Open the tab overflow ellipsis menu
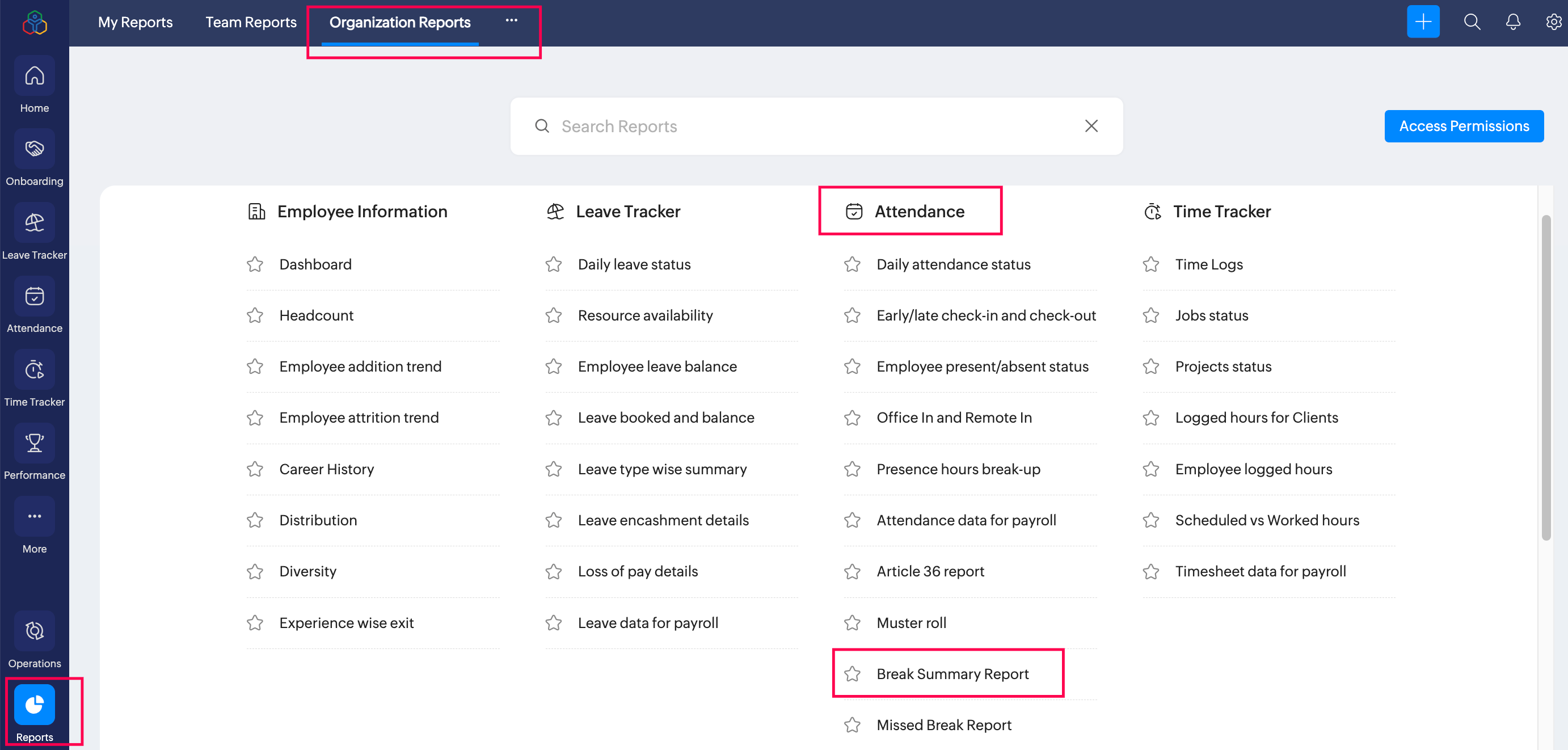The height and width of the screenshot is (750, 1568). tap(511, 20)
